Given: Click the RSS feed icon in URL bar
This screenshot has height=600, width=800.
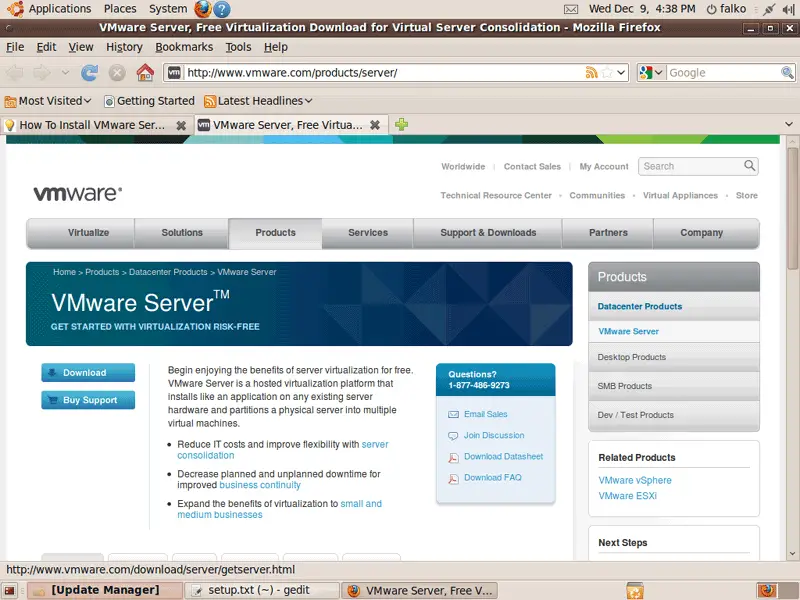Looking at the screenshot, I should tap(591, 72).
